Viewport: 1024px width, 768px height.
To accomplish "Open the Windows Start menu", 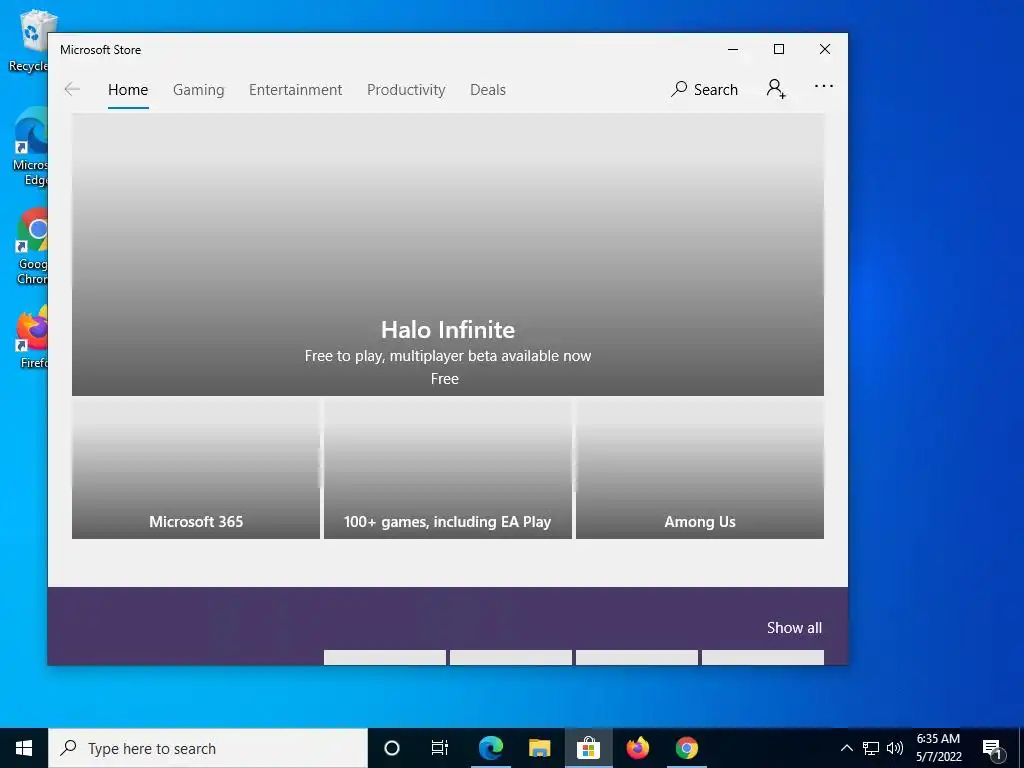I will (24, 748).
